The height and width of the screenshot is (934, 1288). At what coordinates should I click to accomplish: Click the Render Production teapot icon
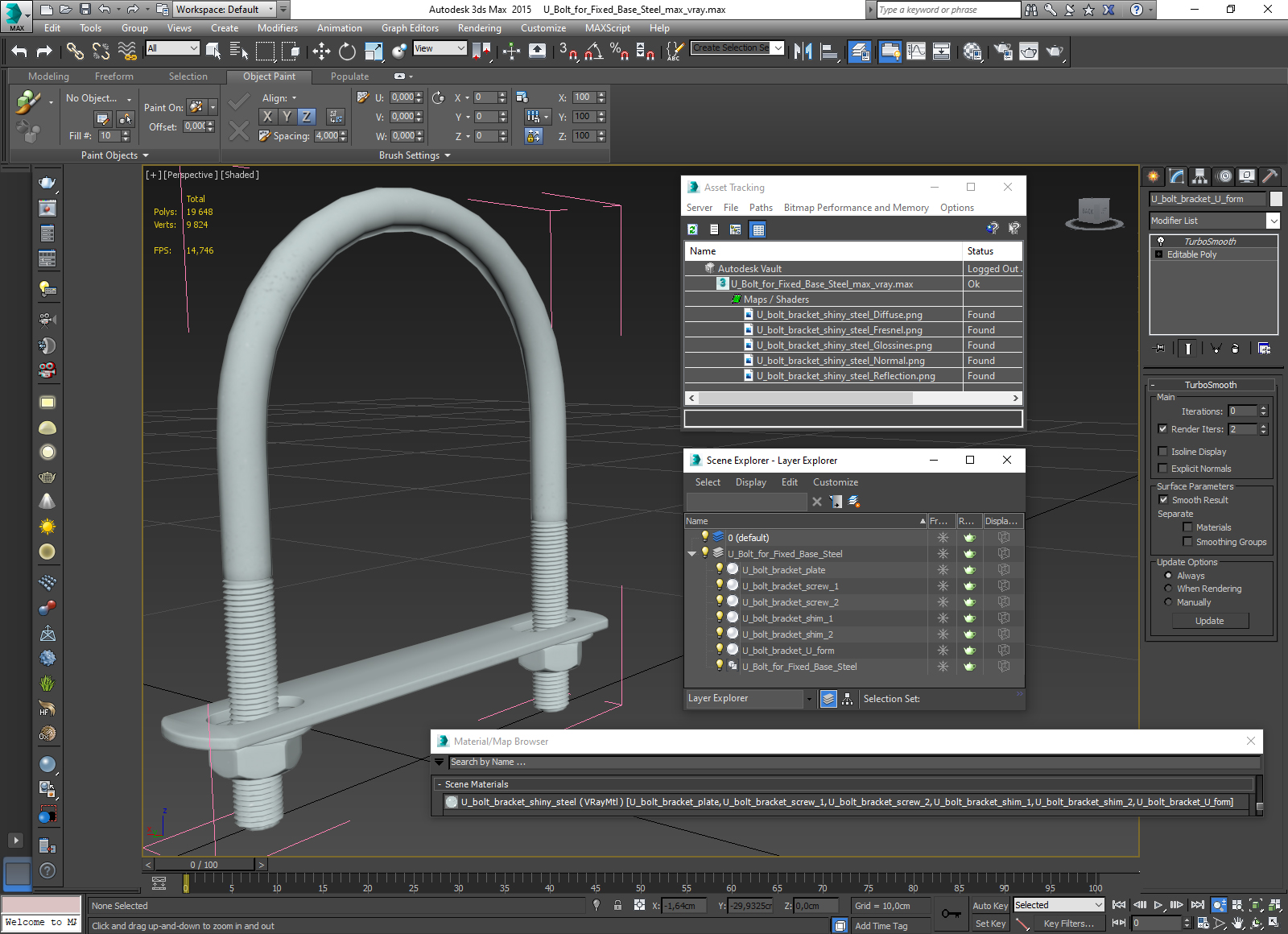click(x=1055, y=52)
